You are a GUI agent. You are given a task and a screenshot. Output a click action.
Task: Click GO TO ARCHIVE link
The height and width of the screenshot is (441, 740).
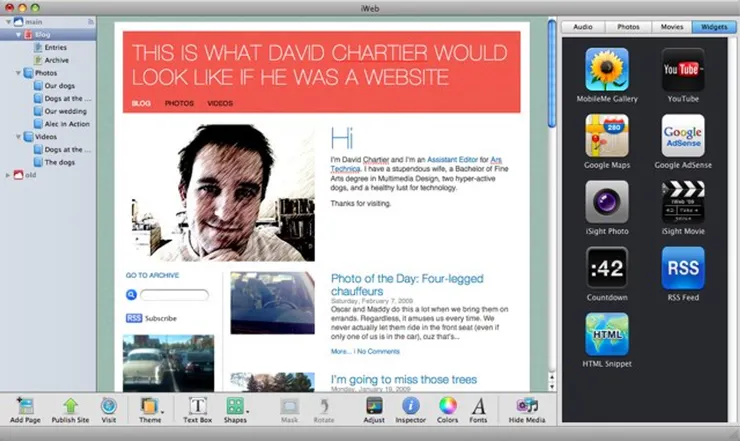152,275
